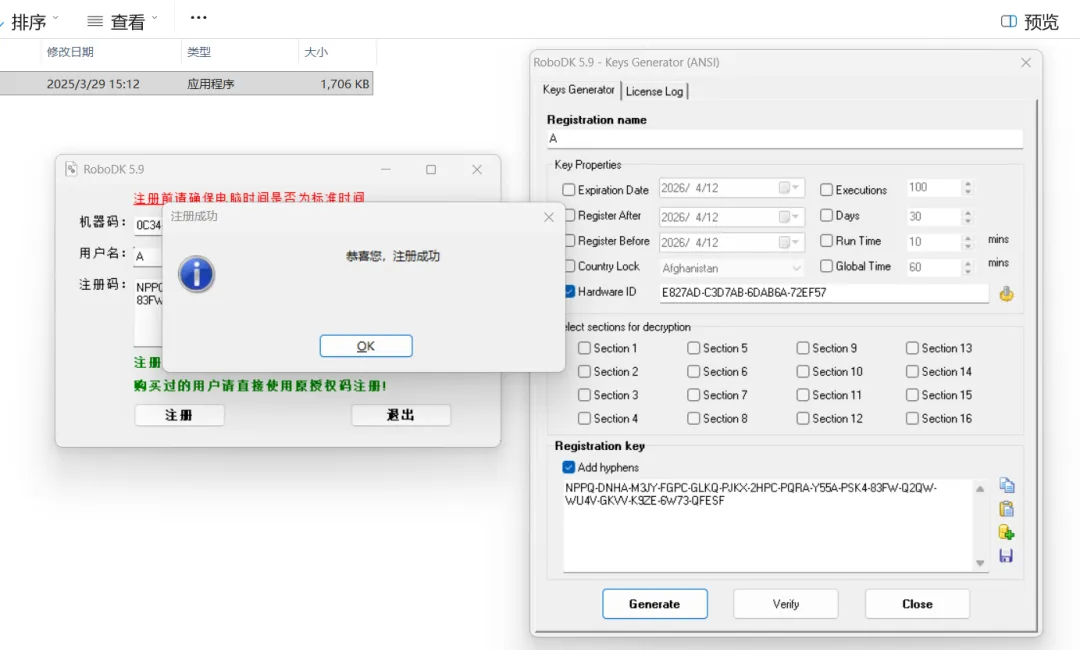Check the Section 16 checkbox
Viewport: 1080px width, 650px height.
[913, 418]
